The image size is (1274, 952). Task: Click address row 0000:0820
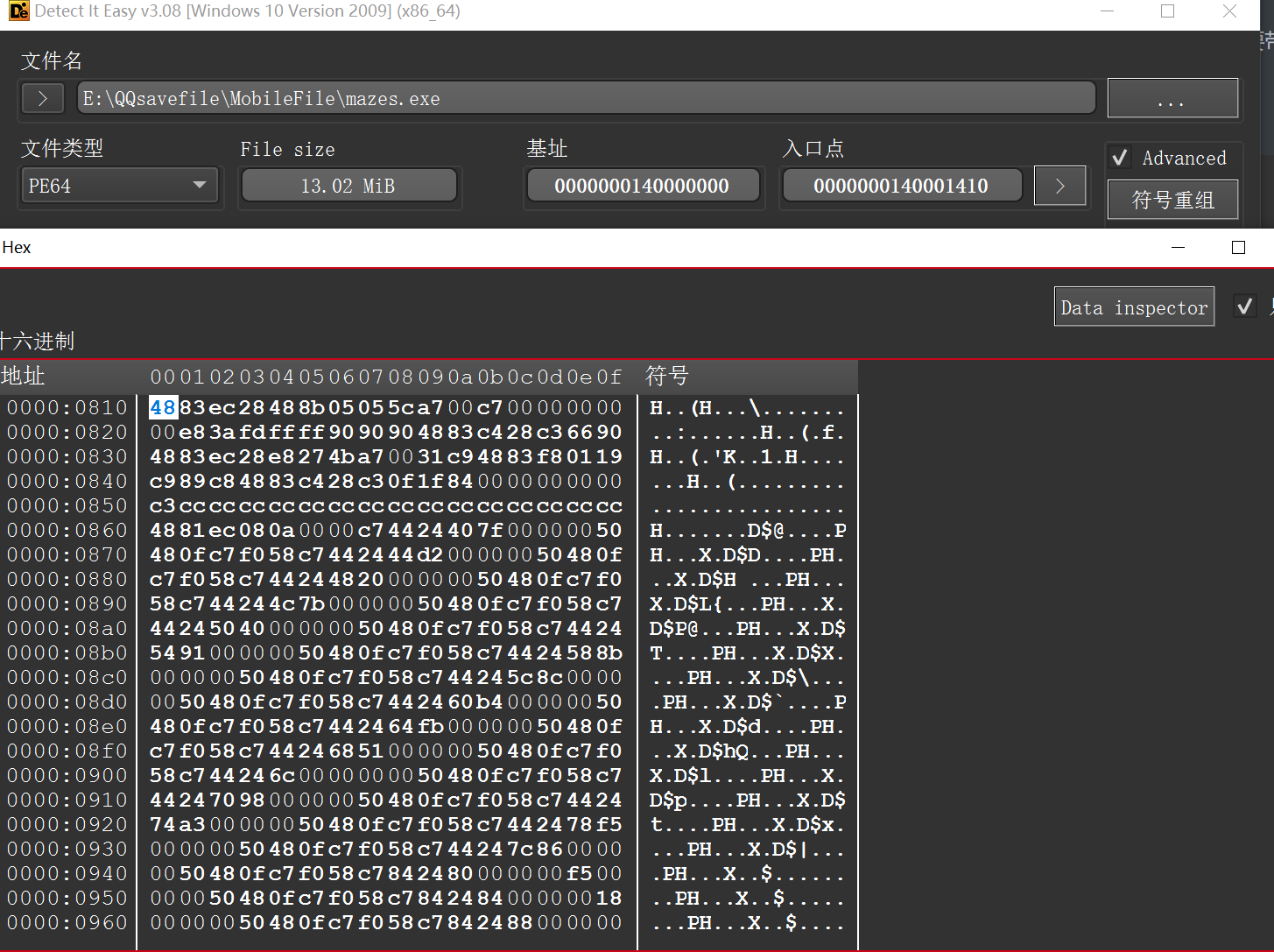click(x=67, y=432)
